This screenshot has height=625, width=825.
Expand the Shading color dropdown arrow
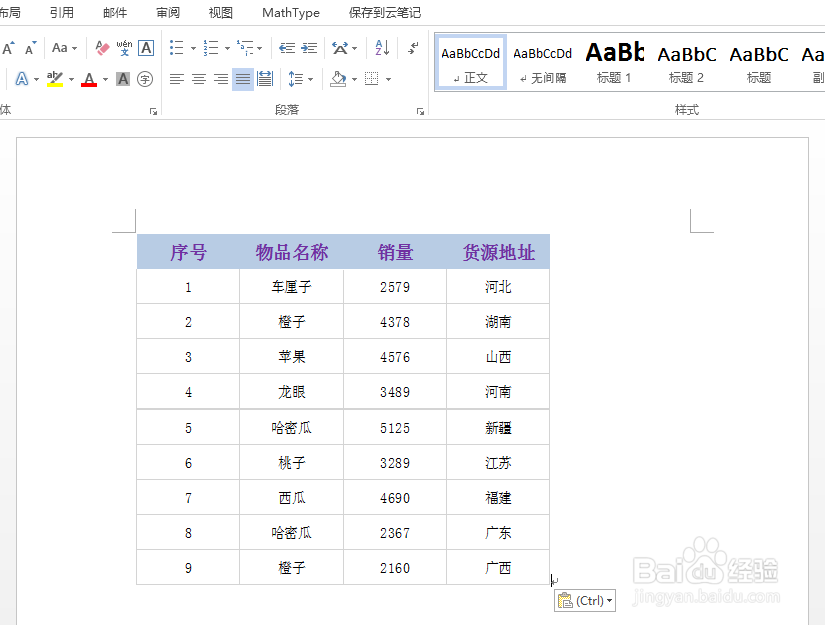pos(354,79)
